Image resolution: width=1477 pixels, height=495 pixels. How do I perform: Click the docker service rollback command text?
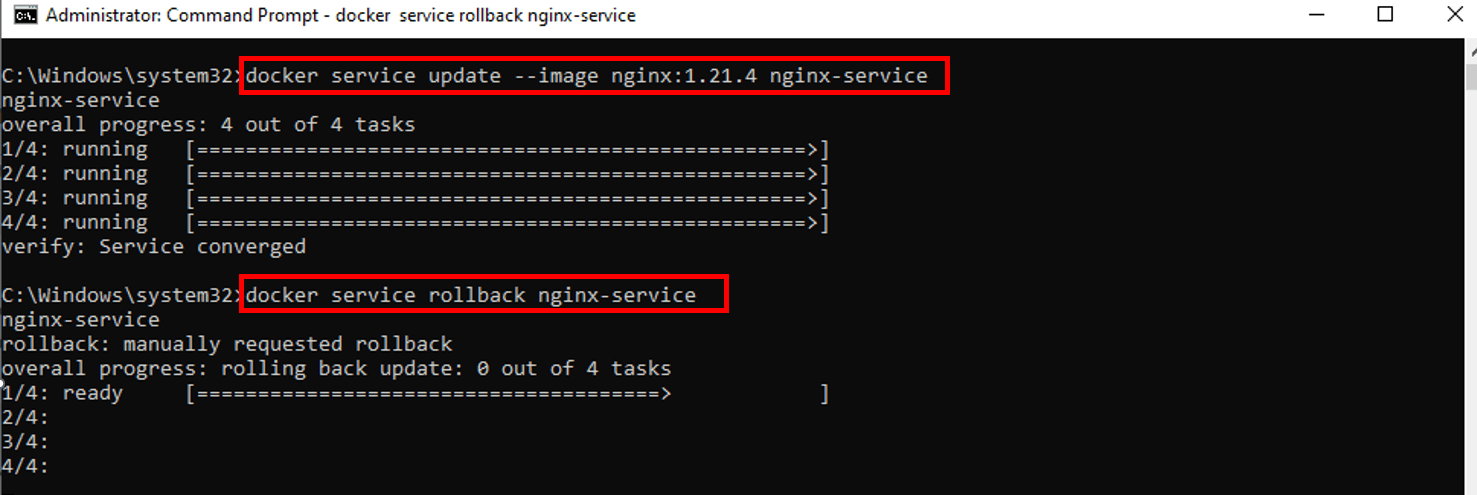(471, 295)
